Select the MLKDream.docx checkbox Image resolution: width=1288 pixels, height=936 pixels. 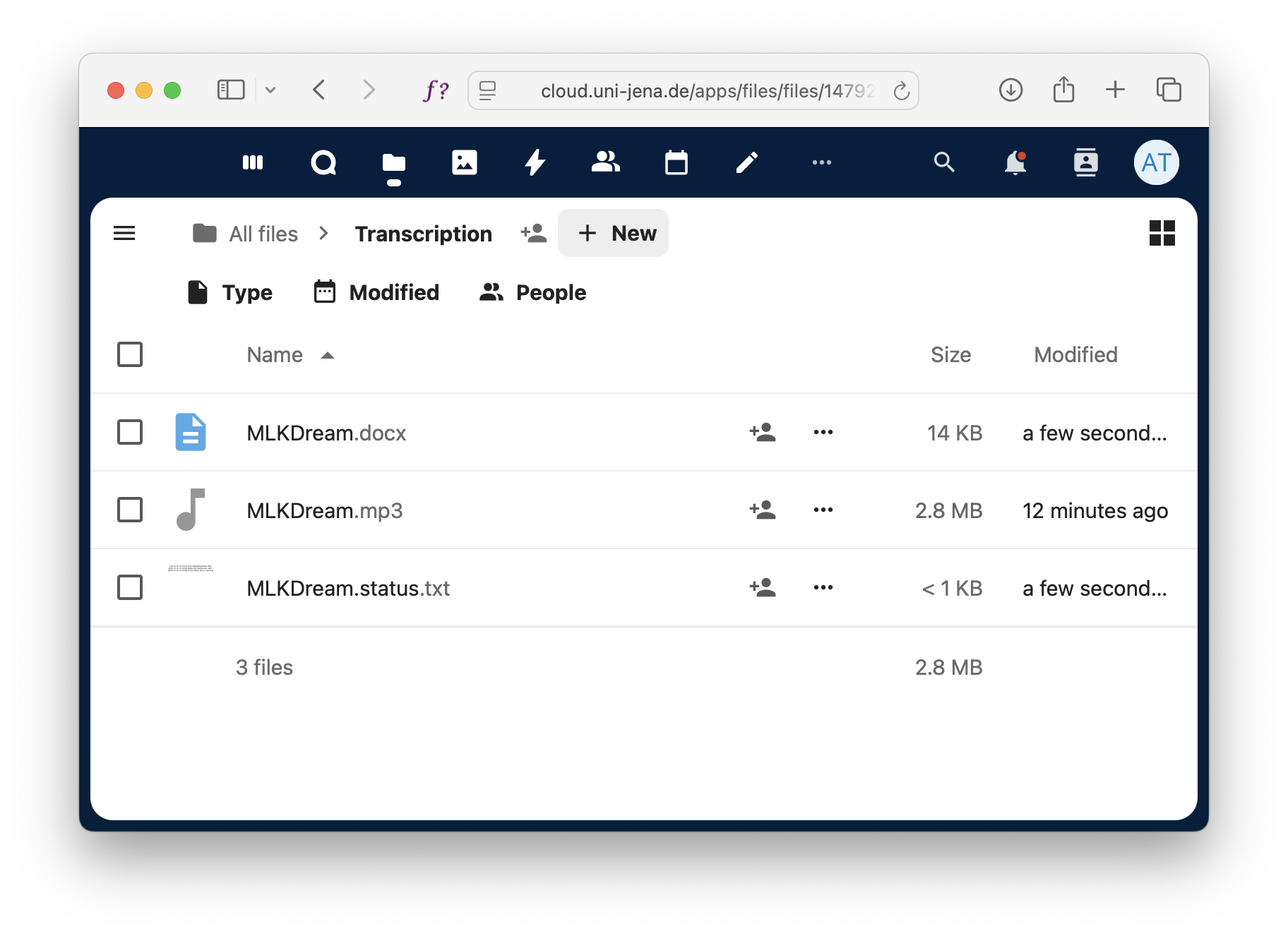tap(130, 432)
